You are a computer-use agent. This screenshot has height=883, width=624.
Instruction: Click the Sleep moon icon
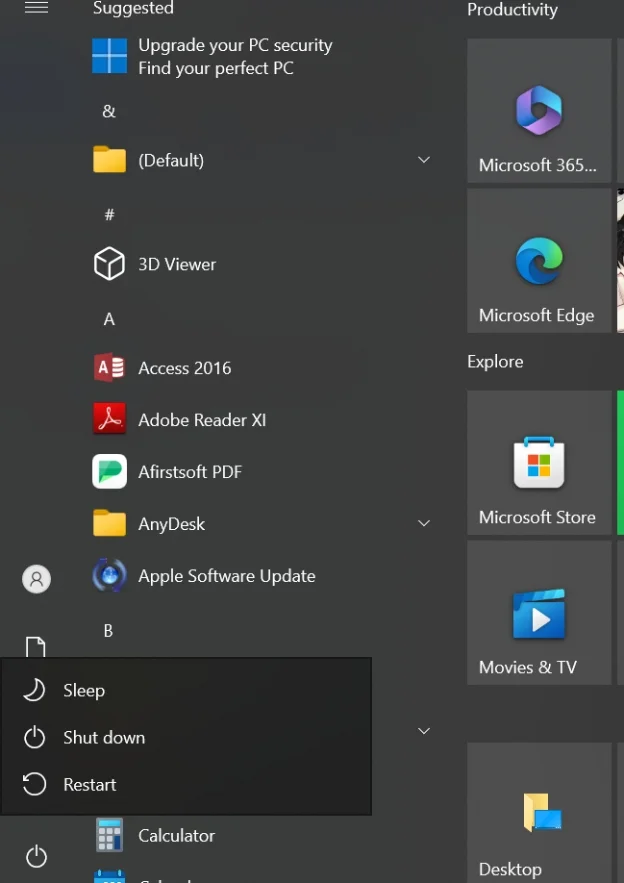point(34,690)
